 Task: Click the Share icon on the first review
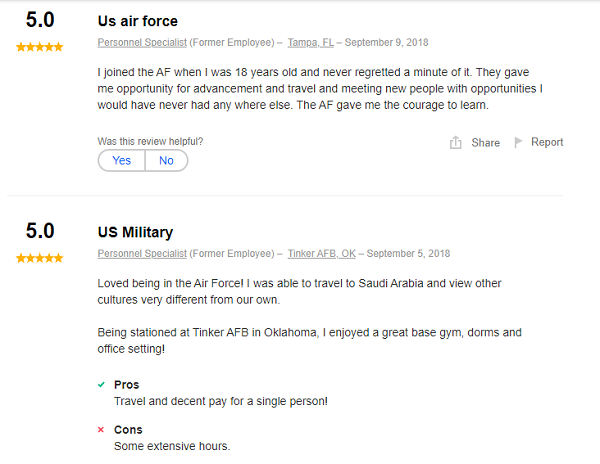pyautogui.click(x=456, y=142)
